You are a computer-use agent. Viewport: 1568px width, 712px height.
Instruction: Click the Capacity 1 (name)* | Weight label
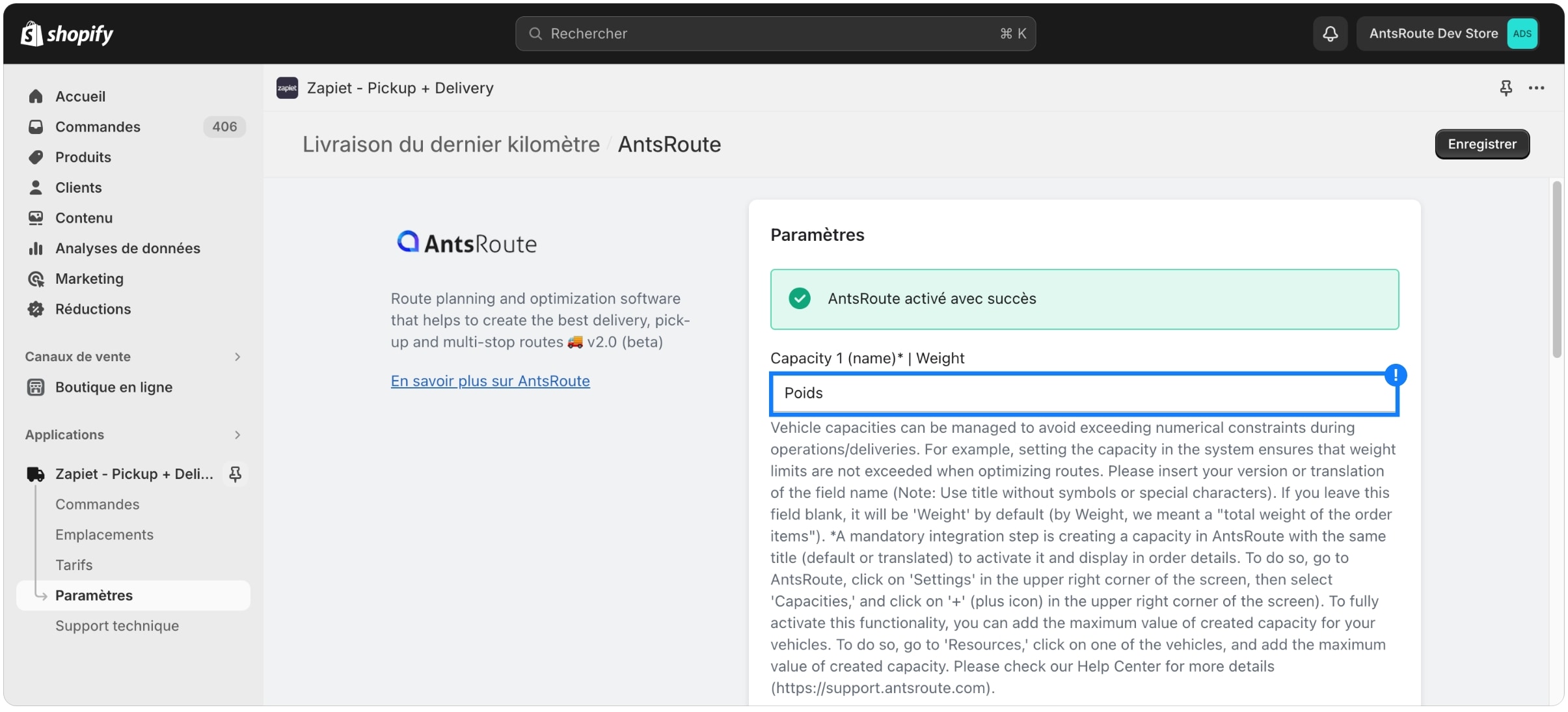pos(867,358)
